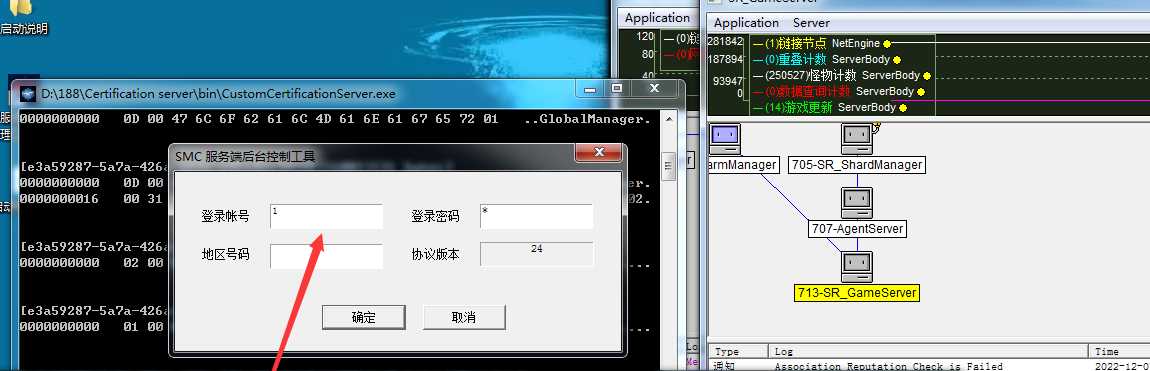Screen dimensions: 1150x371
Task: Close the CustomCertificationServer console window
Action: pyautogui.click(x=655, y=88)
